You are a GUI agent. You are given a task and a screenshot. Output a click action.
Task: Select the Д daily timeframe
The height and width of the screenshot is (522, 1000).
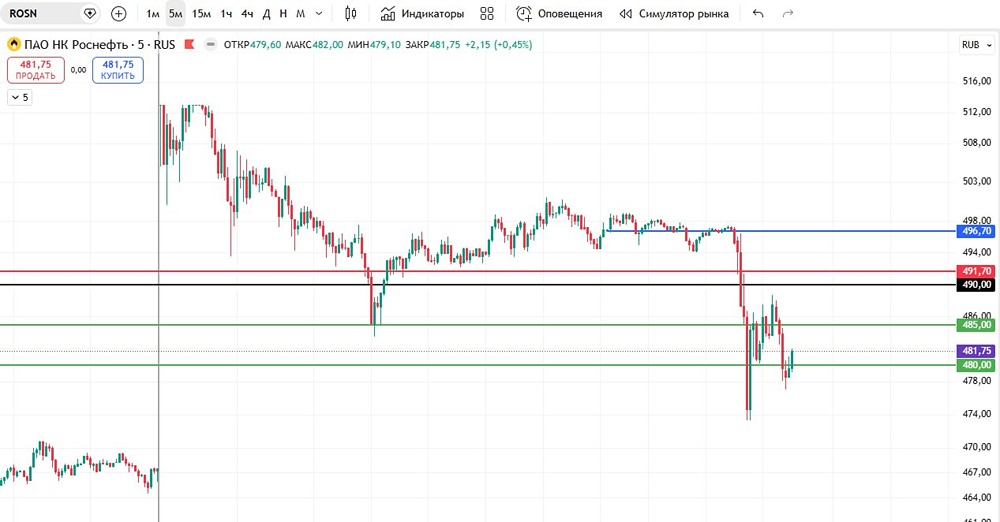point(267,13)
